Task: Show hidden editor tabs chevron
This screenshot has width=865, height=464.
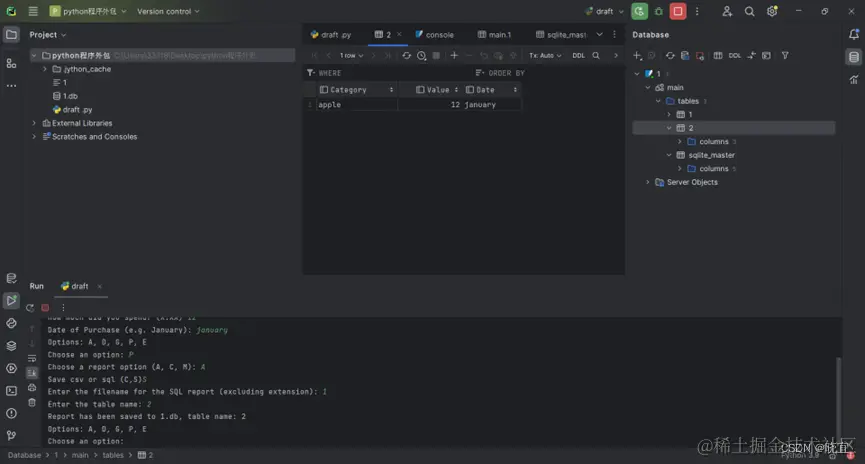Action: coord(600,34)
